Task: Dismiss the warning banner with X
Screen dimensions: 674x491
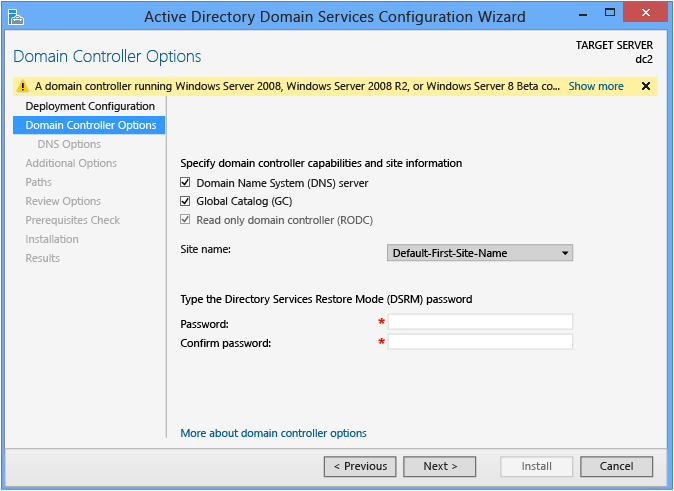Action: [x=646, y=86]
